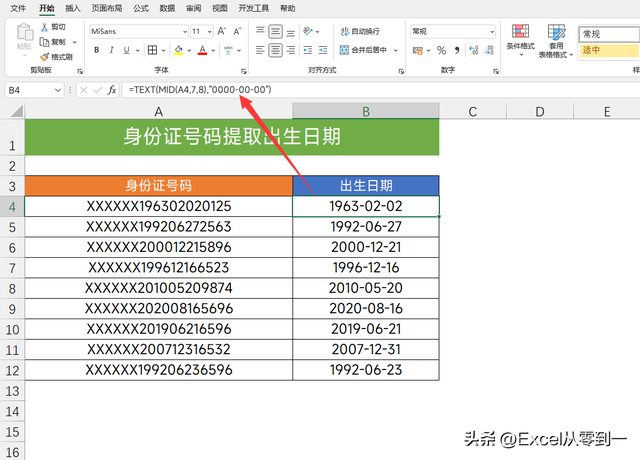Toggle center horizontal alignment
The height and width of the screenshot is (460, 640).
(x=276, y=50)
